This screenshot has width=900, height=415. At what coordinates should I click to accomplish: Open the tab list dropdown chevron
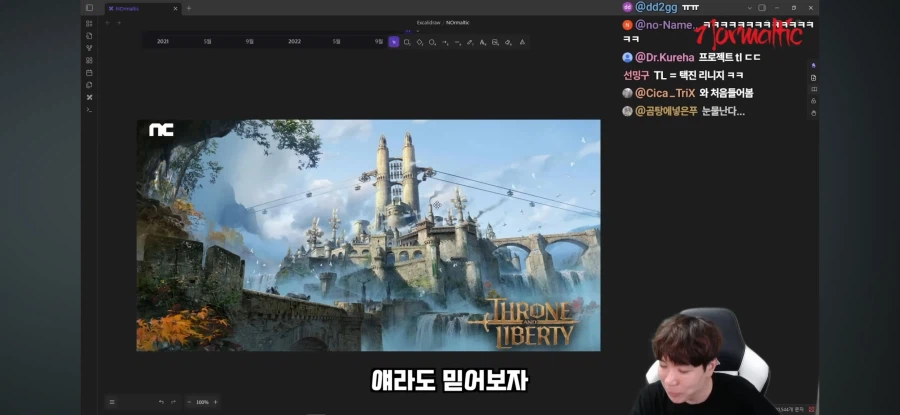(750, 8)
